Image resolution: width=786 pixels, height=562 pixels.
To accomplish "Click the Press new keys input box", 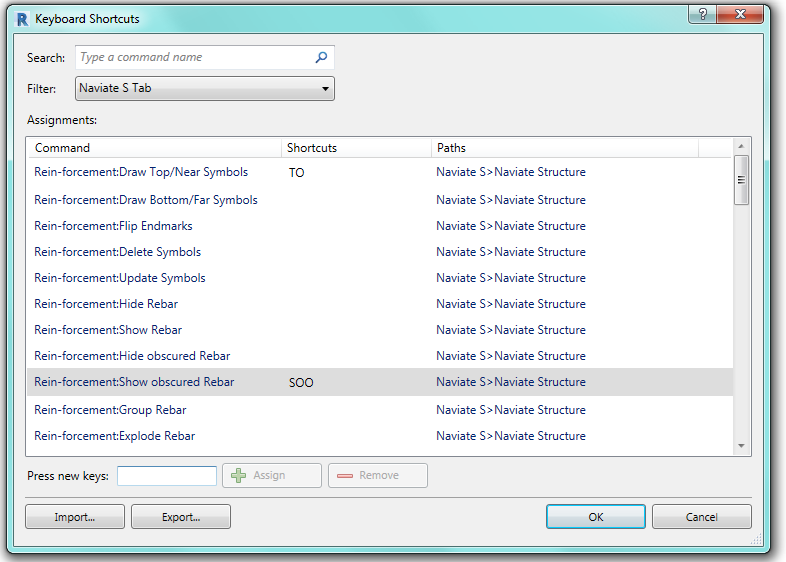I will pos(167,476).
